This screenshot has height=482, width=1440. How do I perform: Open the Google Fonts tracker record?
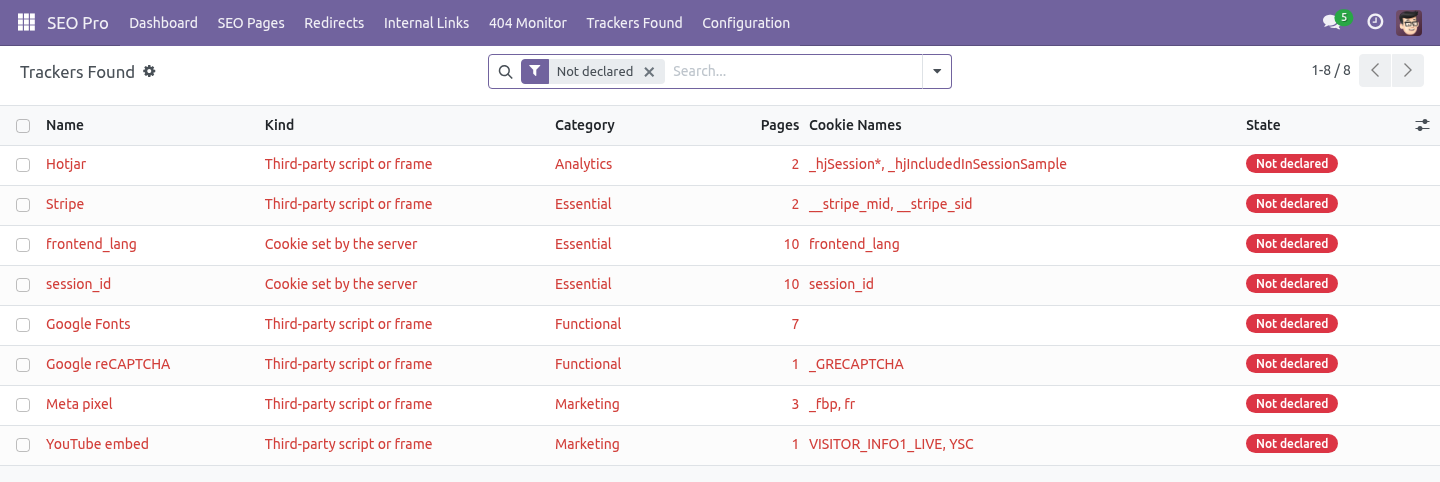tap(88, 324)
